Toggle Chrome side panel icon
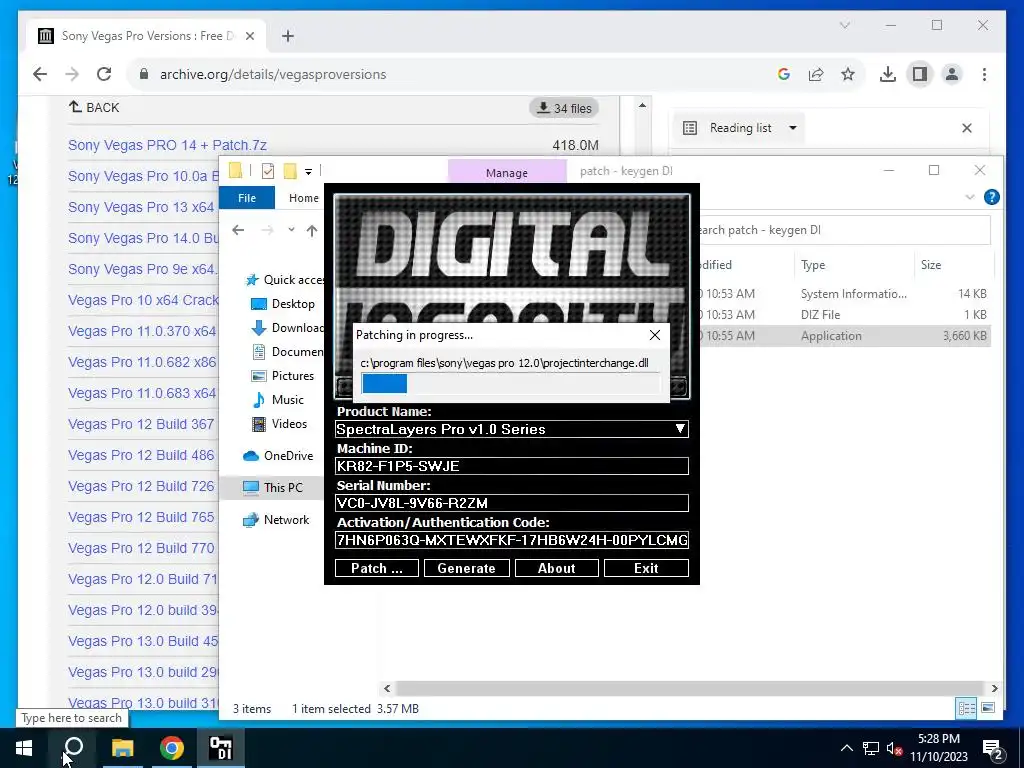This screenshot has width=1024, height=768. (920, 74)
